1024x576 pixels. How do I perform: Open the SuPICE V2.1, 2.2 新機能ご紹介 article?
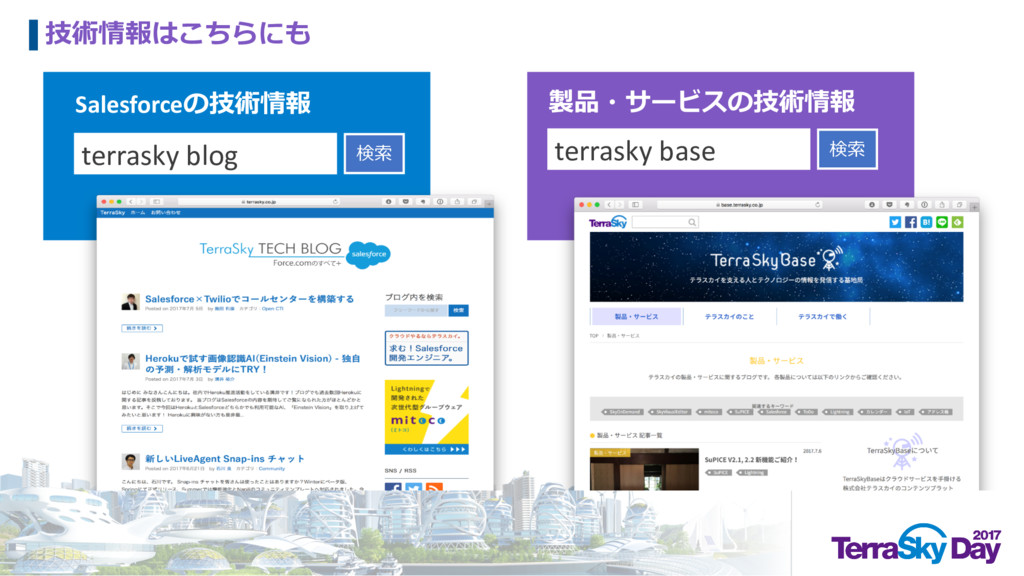tap(751, 460)
